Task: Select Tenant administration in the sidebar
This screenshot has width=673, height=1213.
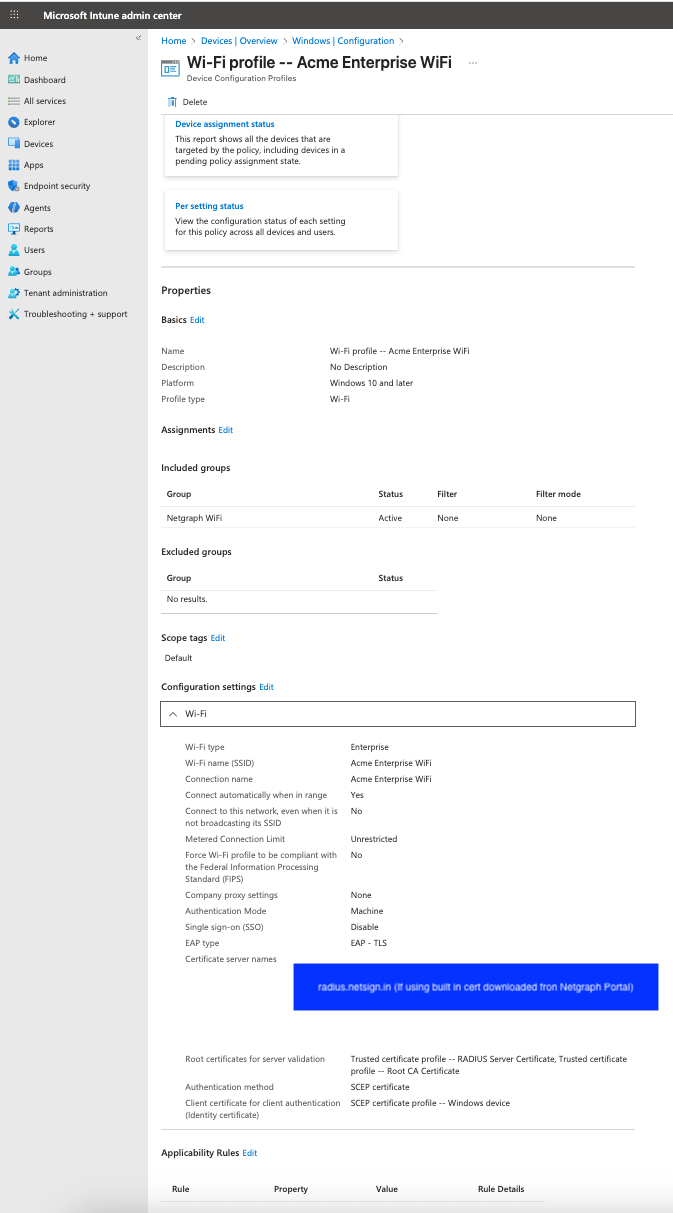Action: point(65,293)
